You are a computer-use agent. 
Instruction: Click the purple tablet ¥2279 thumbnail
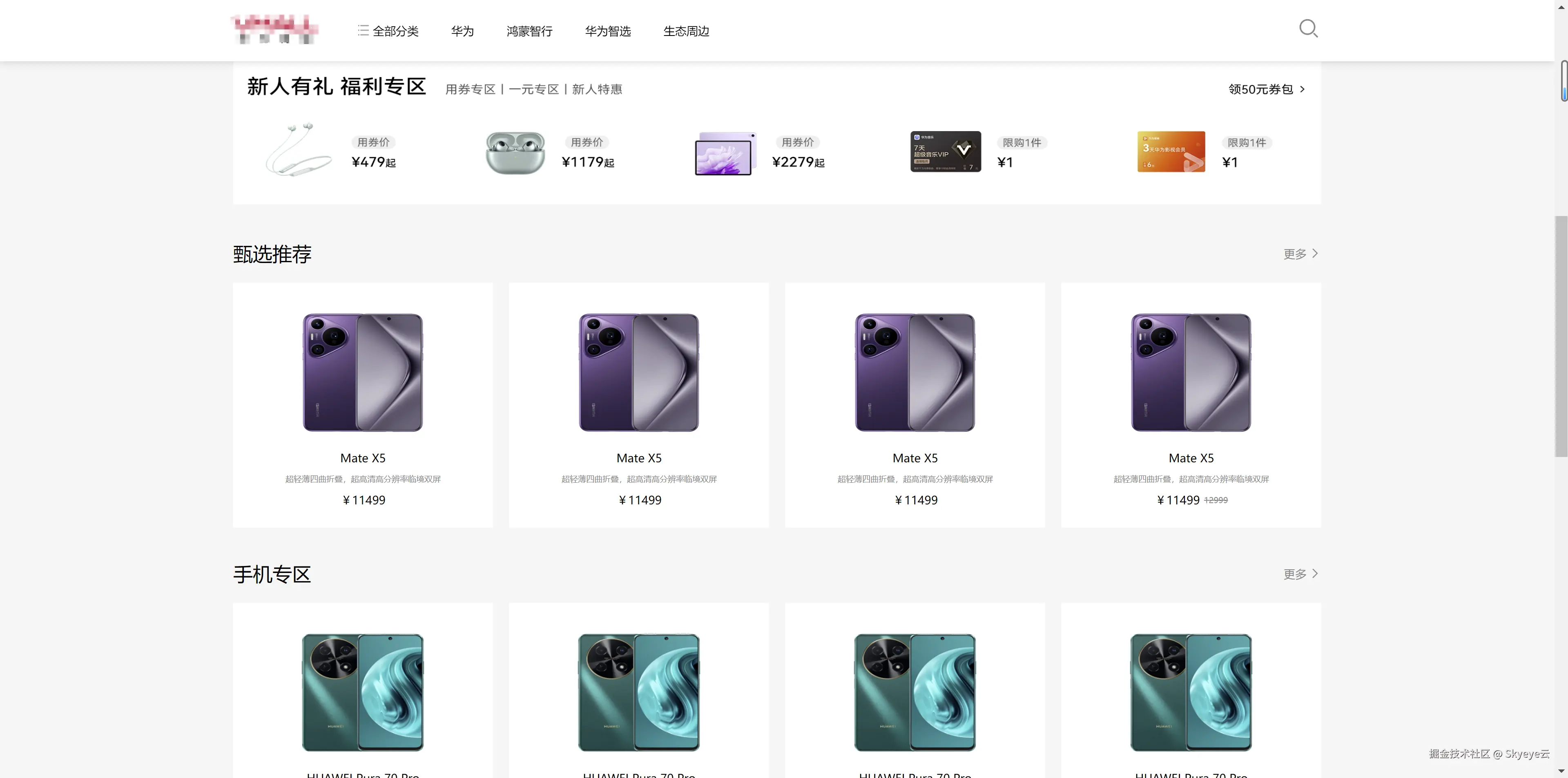click(725, 154)
